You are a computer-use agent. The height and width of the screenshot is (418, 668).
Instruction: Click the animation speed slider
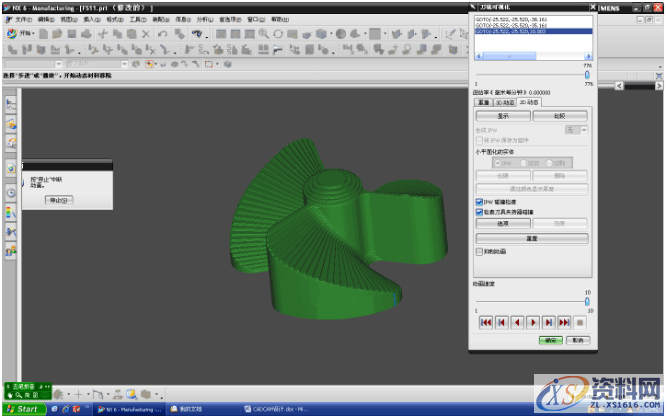[x=586, y=301]
